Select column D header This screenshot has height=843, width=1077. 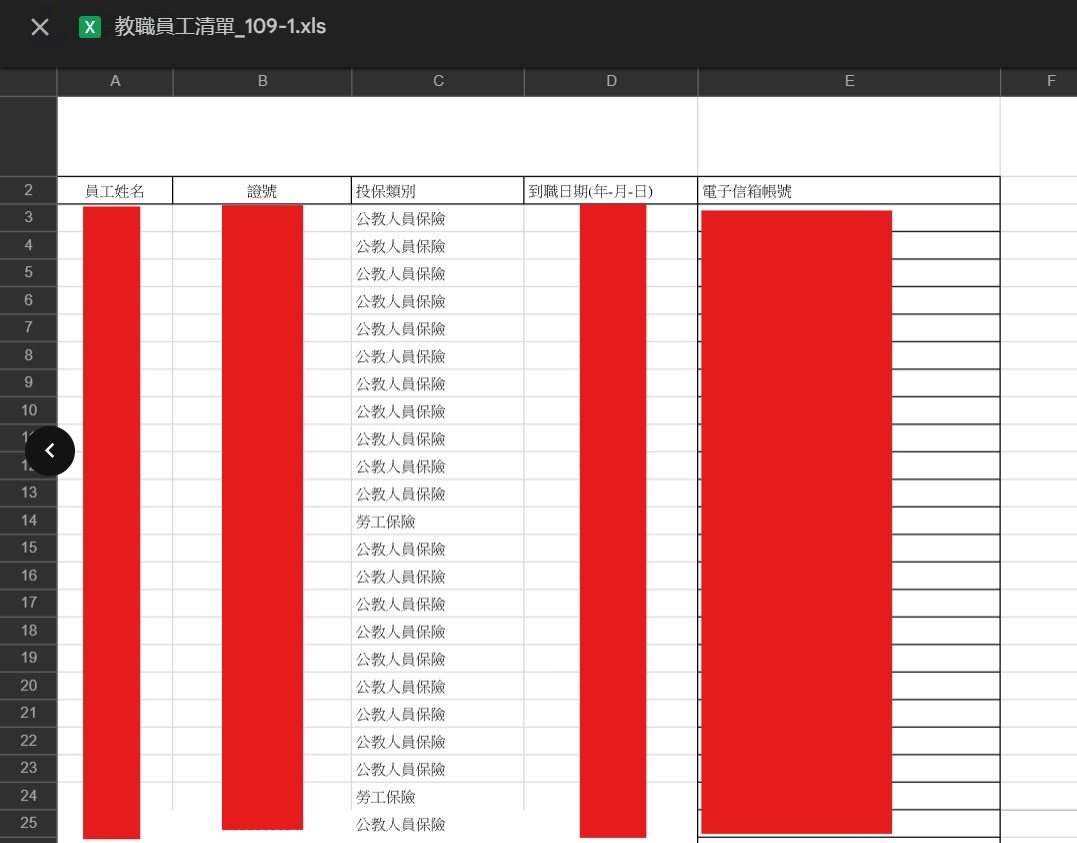(x=611, y=81)
